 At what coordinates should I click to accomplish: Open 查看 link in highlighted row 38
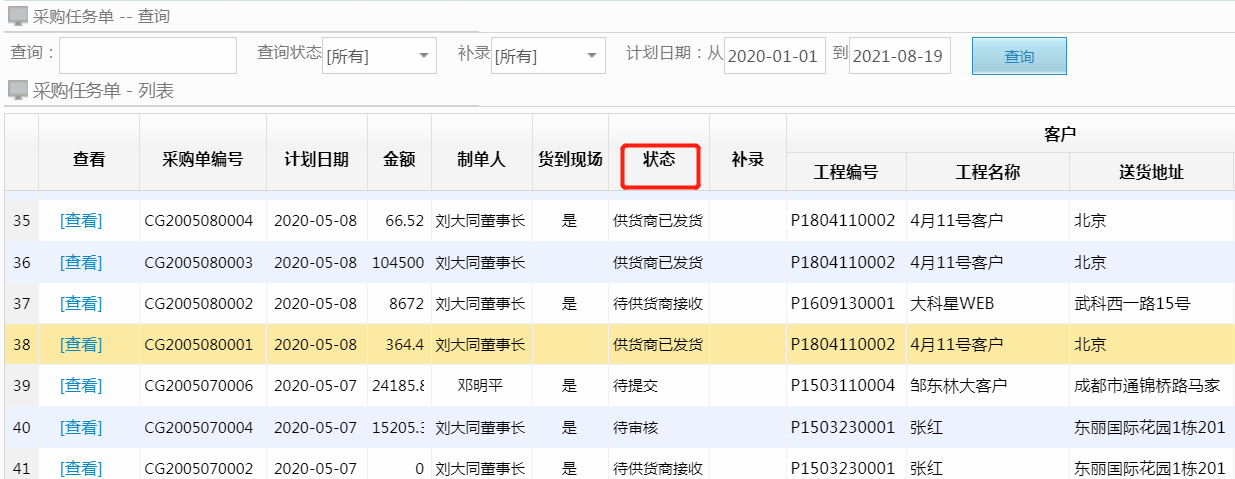(81, 344)
